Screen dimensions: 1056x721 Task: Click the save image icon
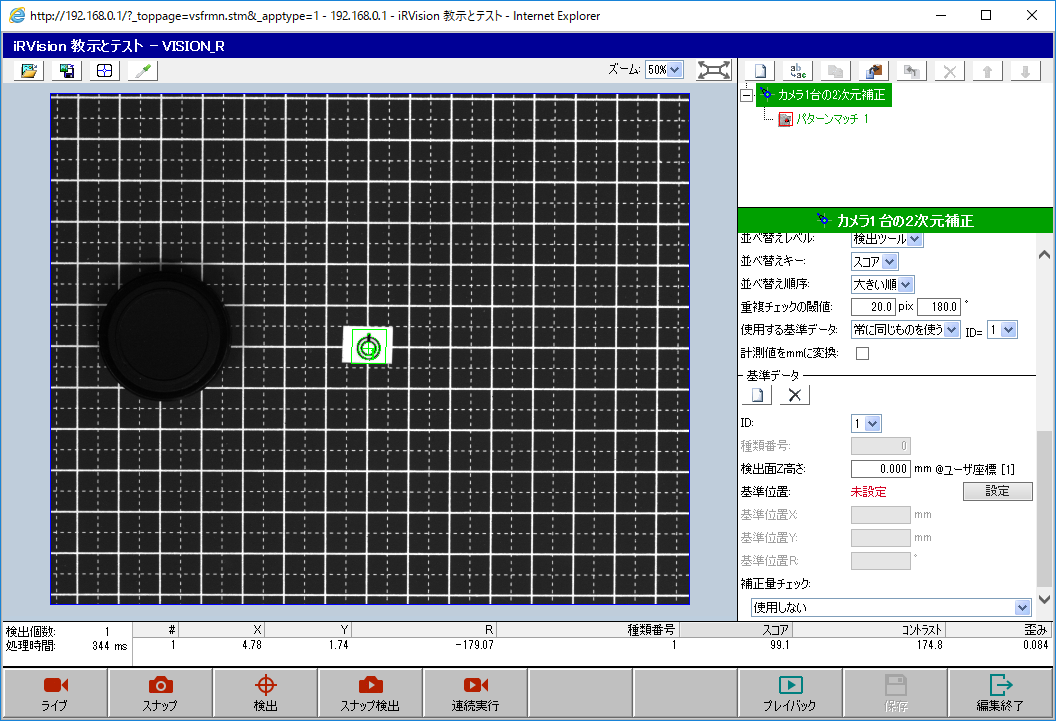click(x=67, y=71)
